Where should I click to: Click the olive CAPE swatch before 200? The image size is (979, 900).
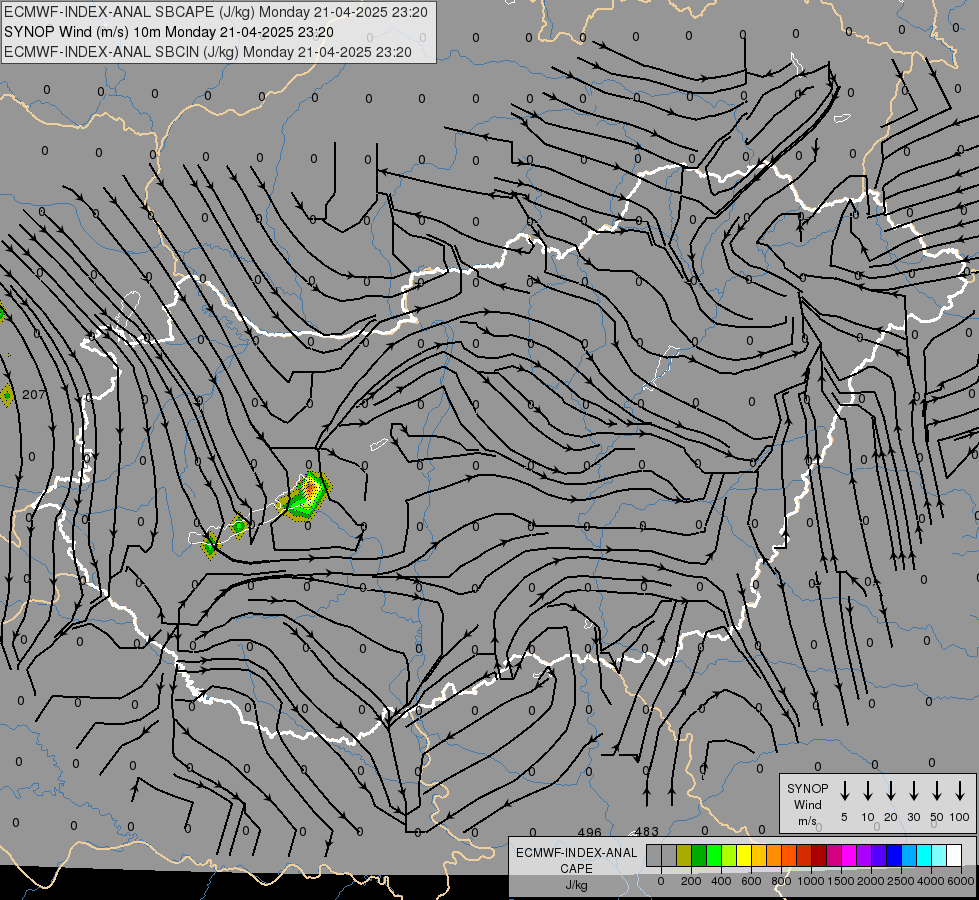pyautogui.click(x=684, y=855)
